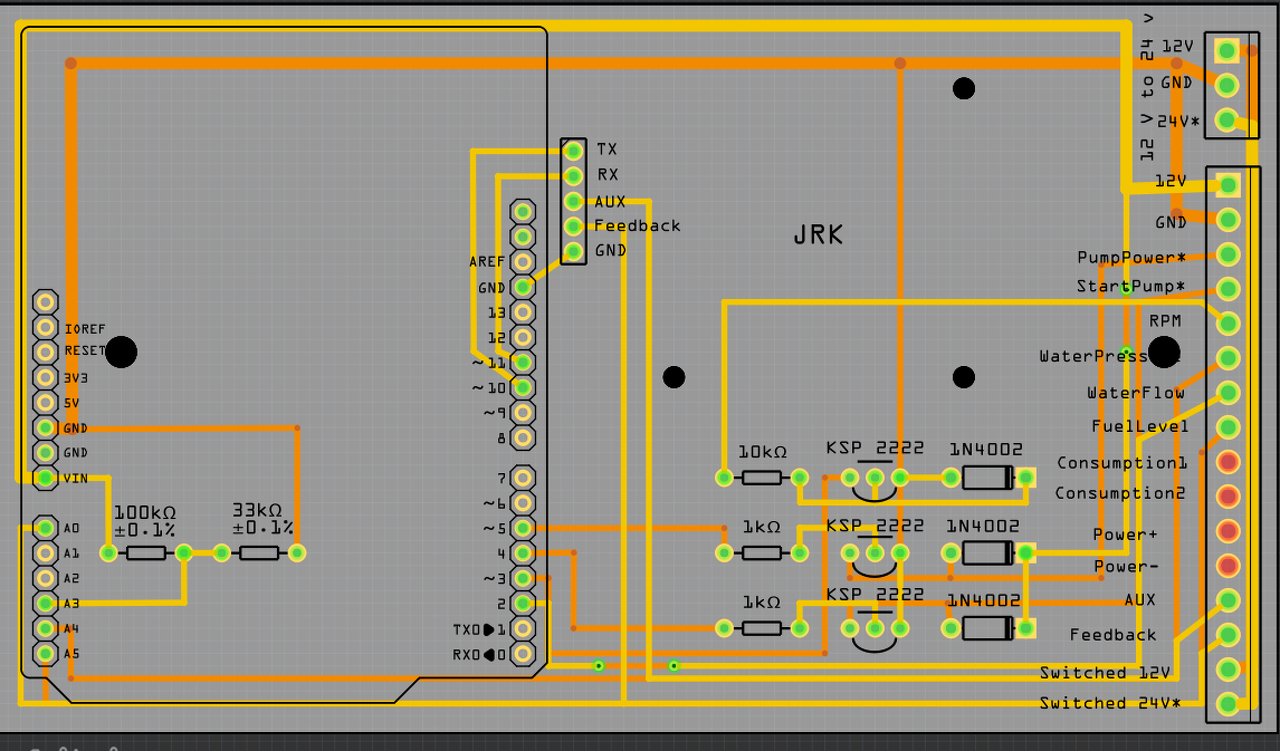The image size is (1280, 751).
Task: Select the WaterPressure connector pad
Action: pos(1228,358)
